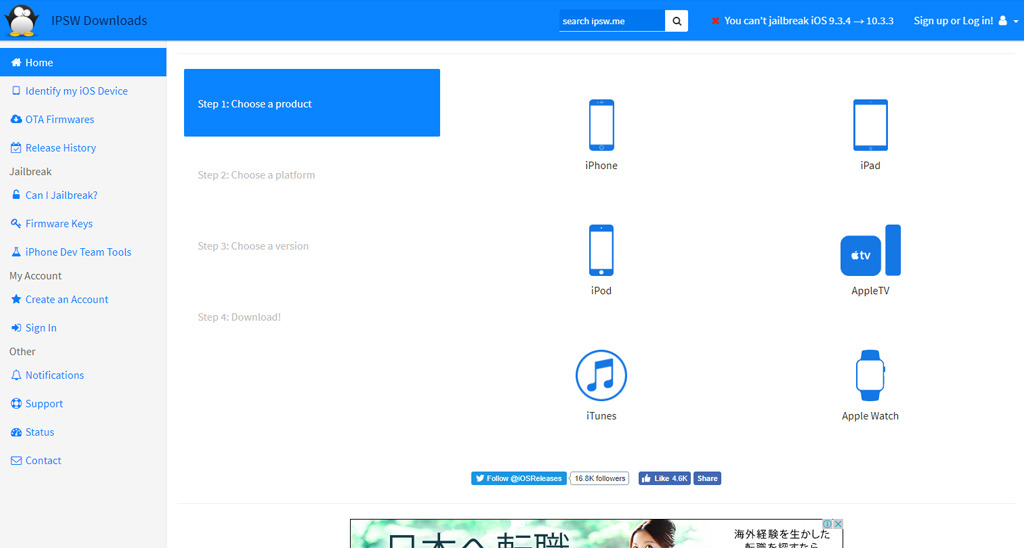Click Create an Account link

point(67,299)
